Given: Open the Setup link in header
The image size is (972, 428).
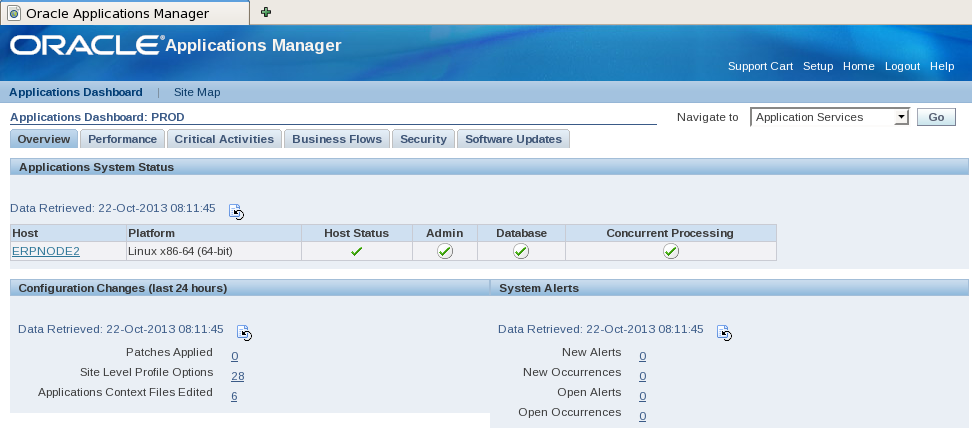Looking at the screenshot, I should click(818, 66).
